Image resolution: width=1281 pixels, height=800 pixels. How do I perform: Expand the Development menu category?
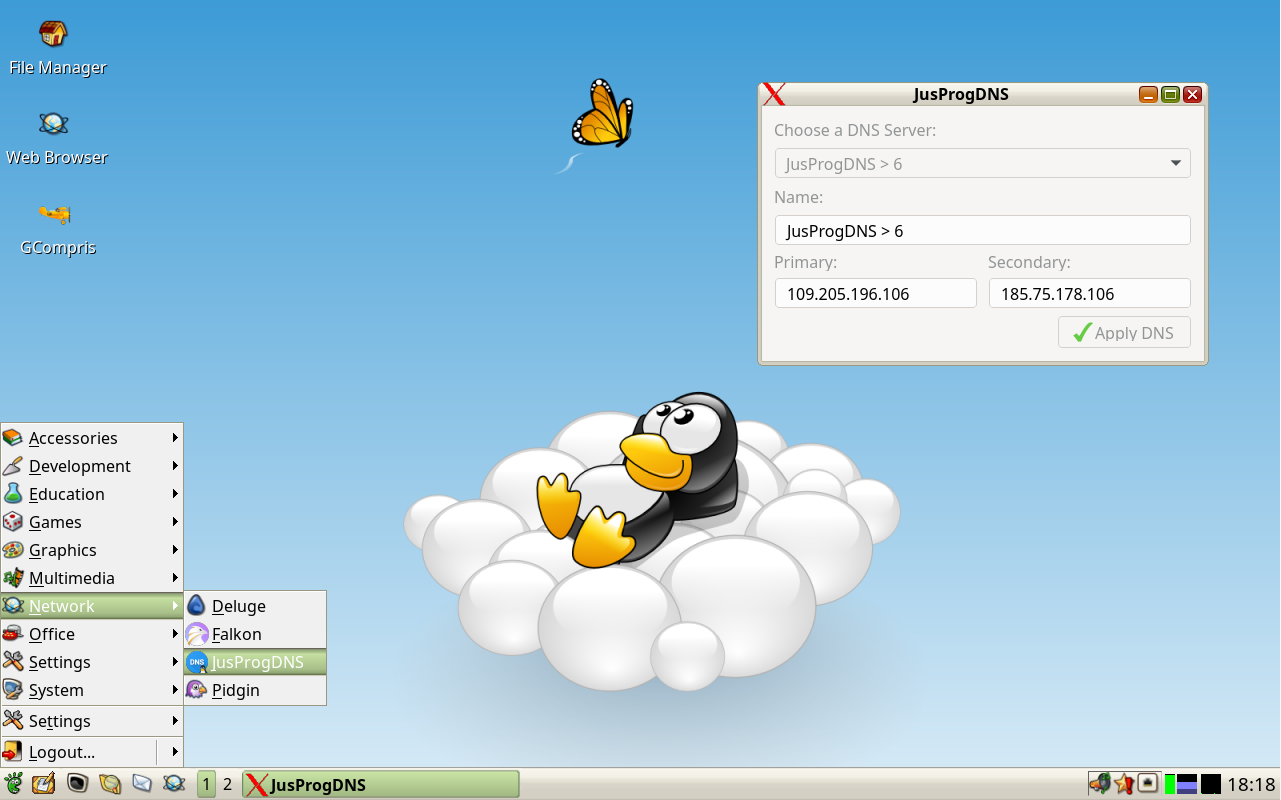coord(92,466)
